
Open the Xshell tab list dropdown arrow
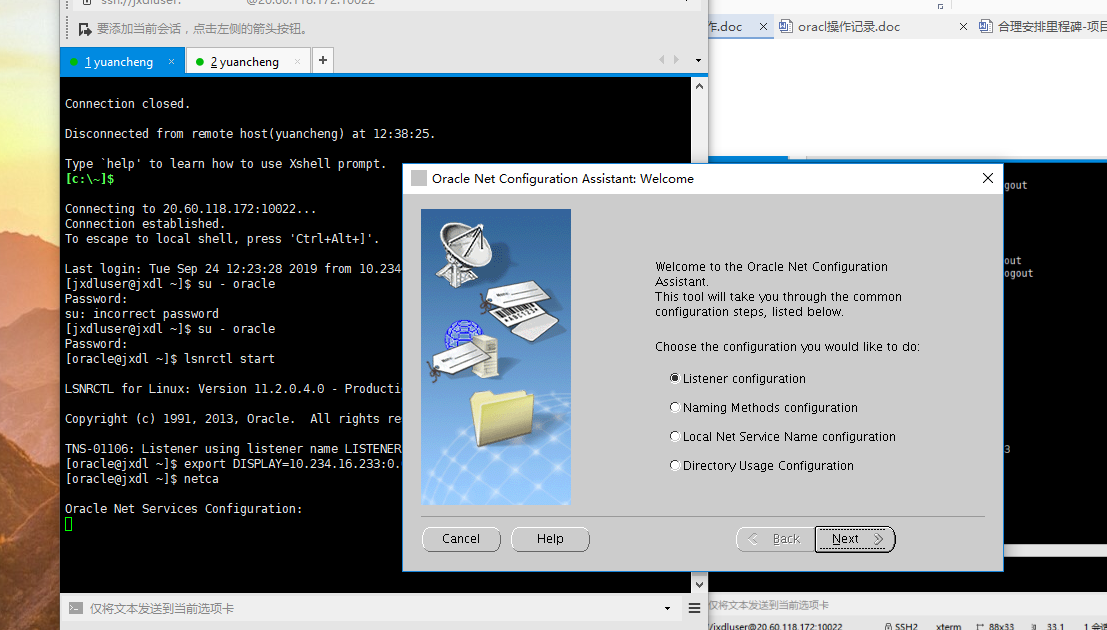pyautogui.click(x=698, y=61)
